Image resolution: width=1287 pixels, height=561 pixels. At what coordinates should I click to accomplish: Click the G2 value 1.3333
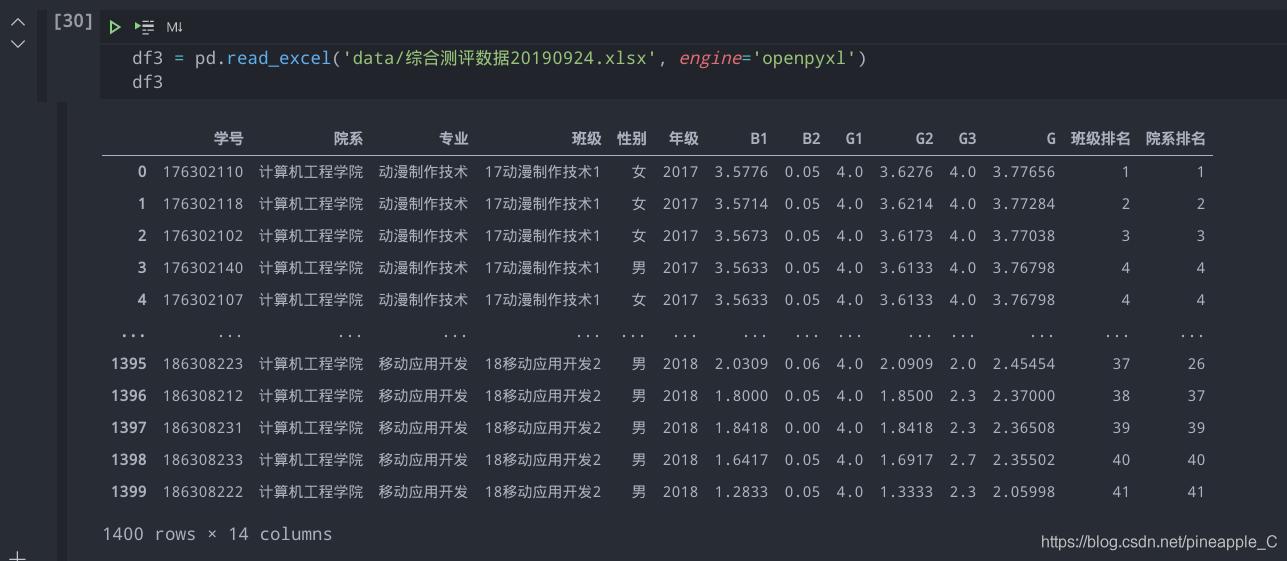(906, 492)
